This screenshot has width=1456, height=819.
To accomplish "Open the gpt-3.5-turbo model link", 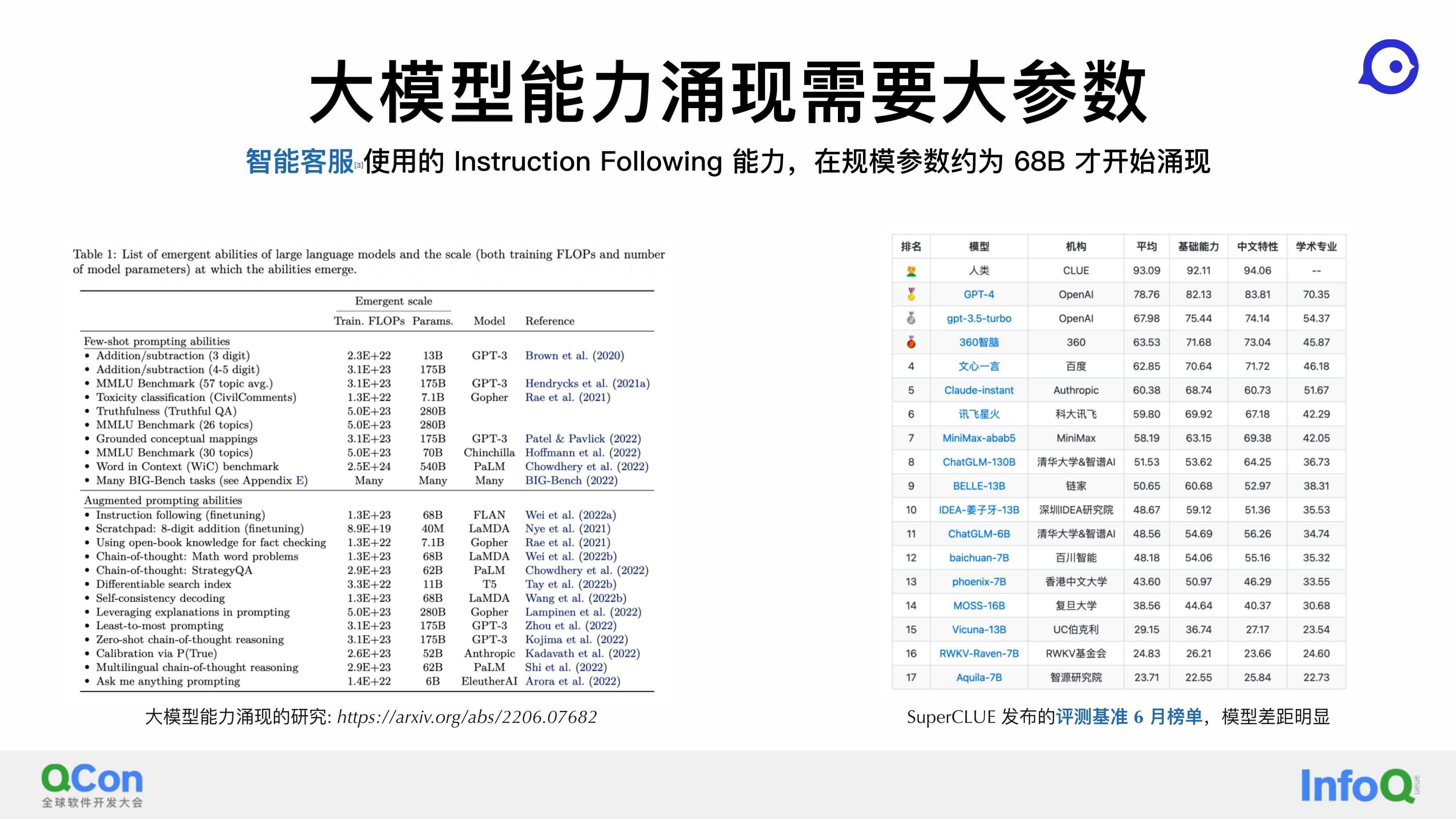I will pyautogui.click(x=979, y=318).
